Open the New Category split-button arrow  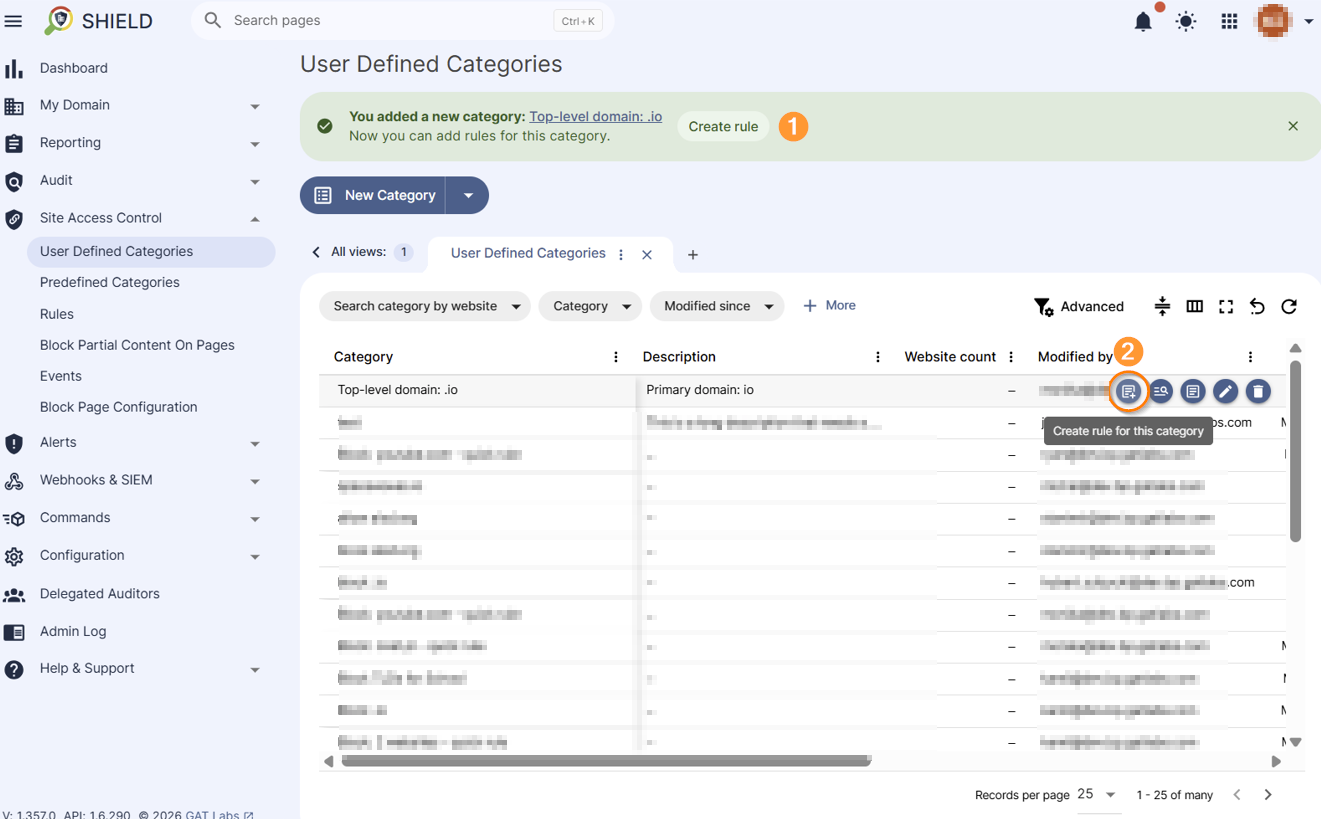pos(468,195)
